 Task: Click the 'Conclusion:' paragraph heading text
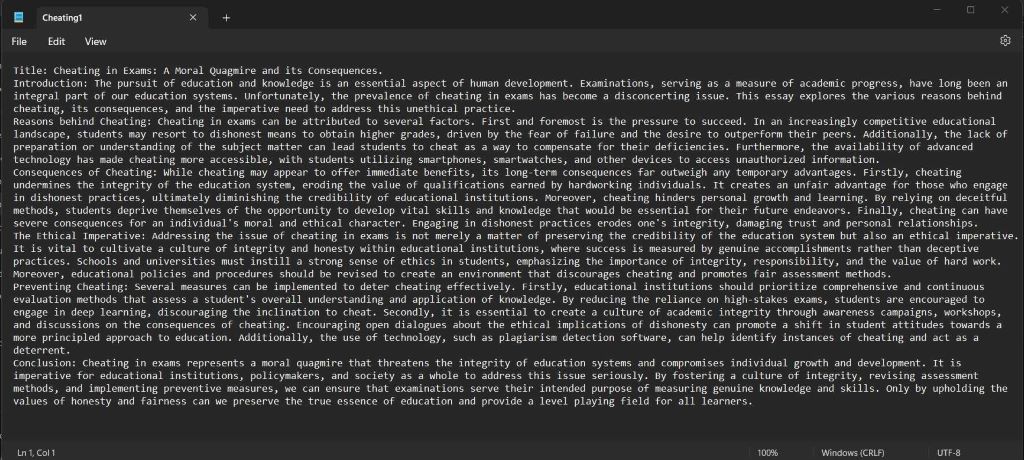click(45, 363)
